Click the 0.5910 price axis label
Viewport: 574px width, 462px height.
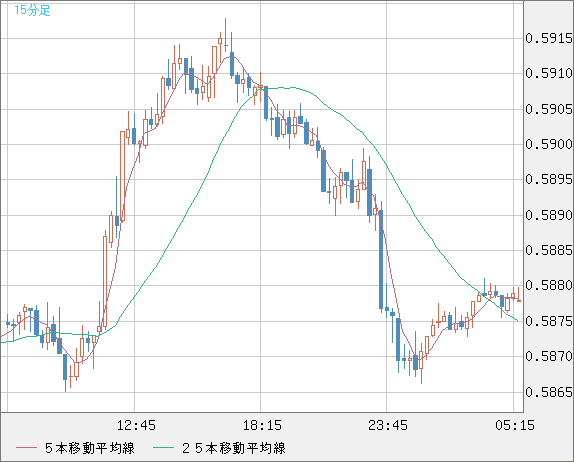point(549,74)
